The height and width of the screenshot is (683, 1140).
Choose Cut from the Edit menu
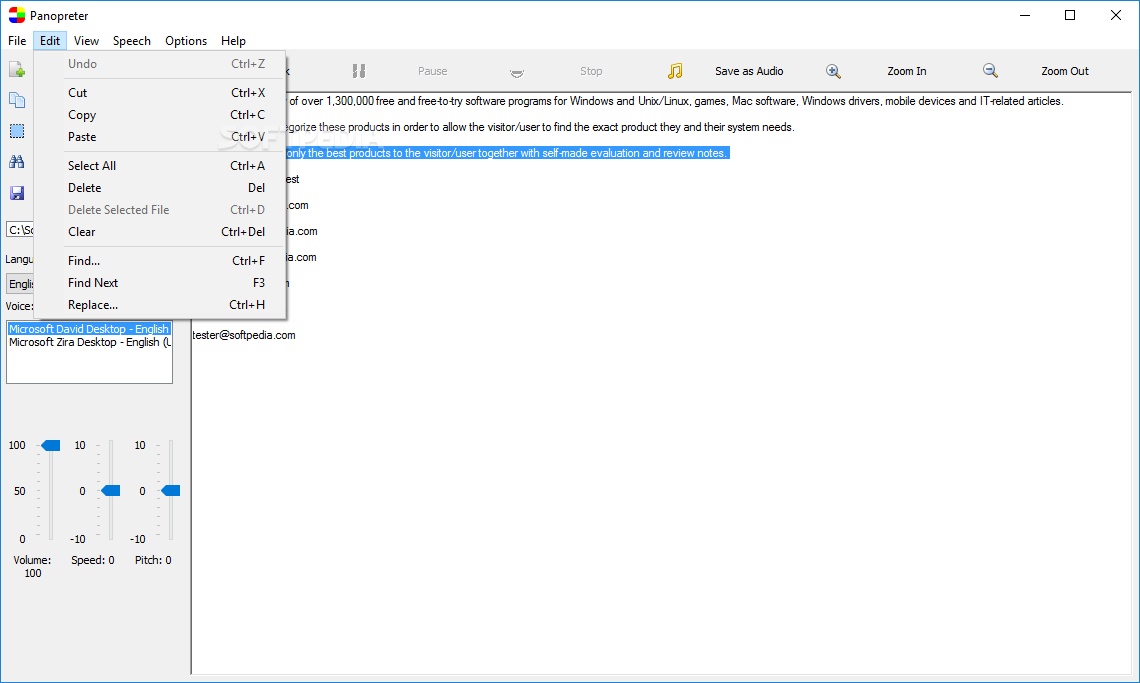(160, 92)
